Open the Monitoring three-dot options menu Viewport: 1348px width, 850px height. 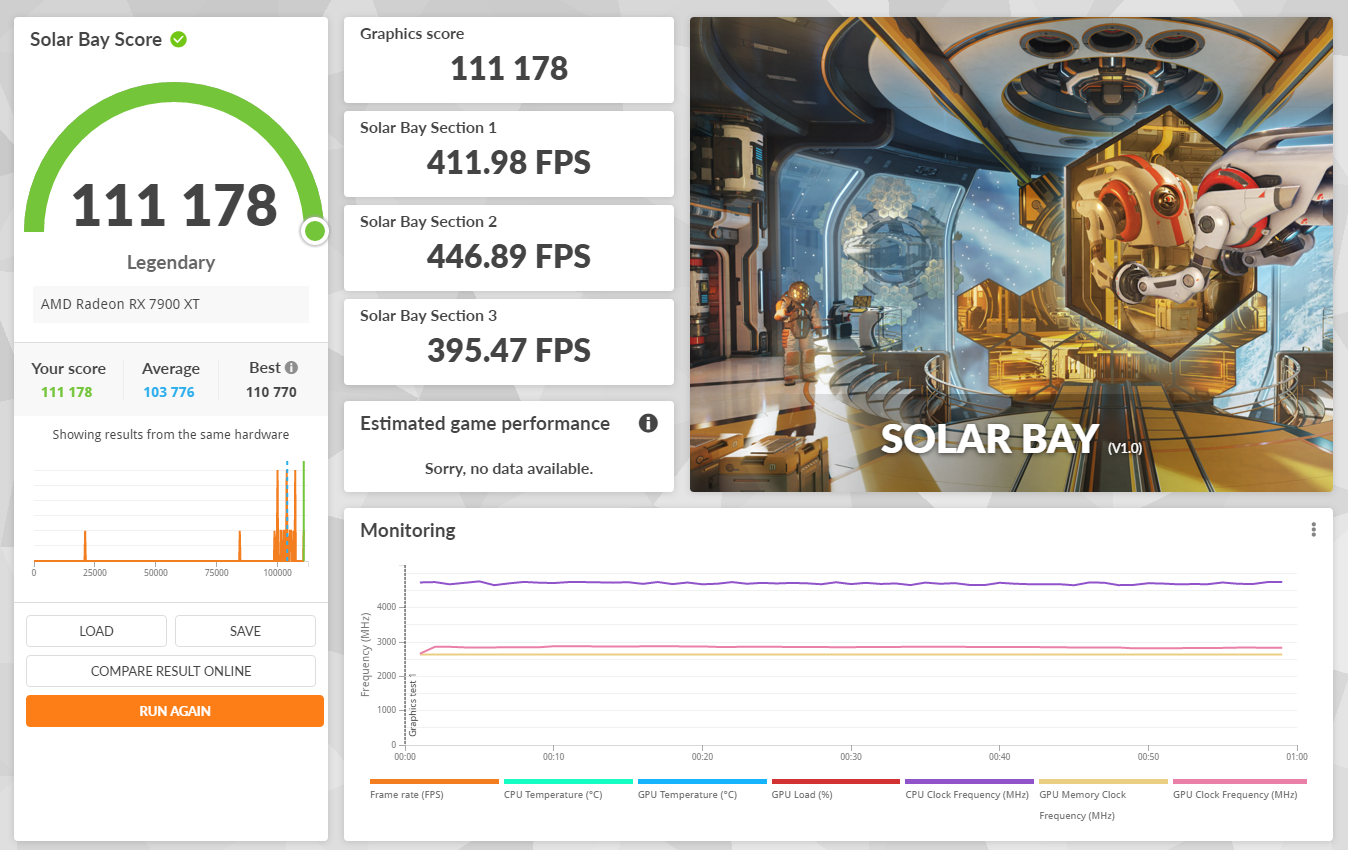click(x=1314, y=530)
